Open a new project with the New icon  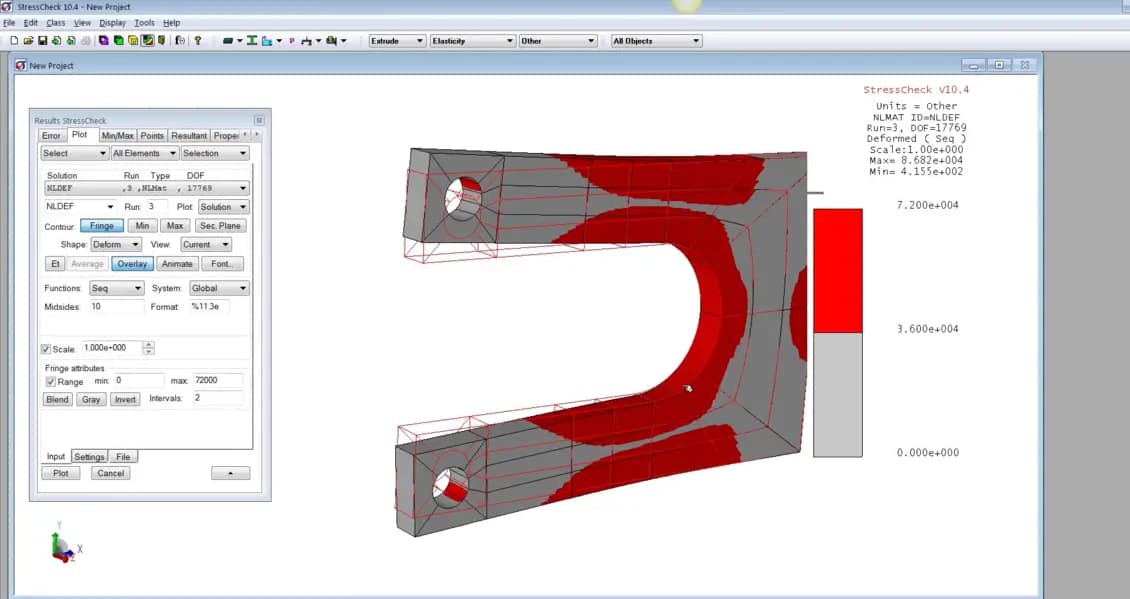coord(15,40)
